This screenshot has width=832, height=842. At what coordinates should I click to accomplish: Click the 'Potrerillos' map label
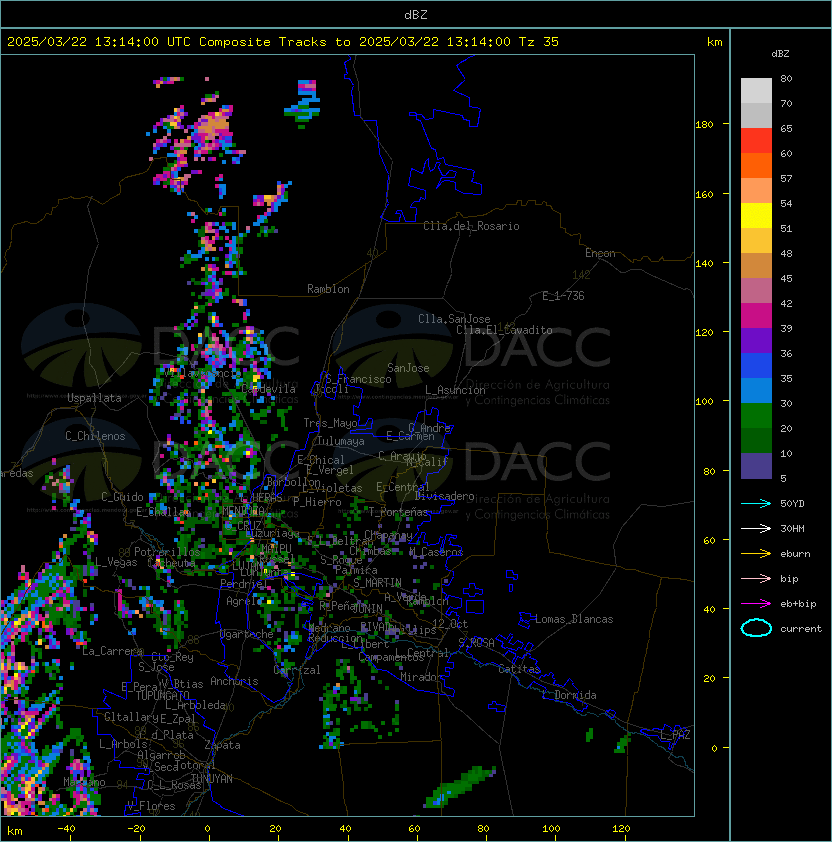click(167, 552)
